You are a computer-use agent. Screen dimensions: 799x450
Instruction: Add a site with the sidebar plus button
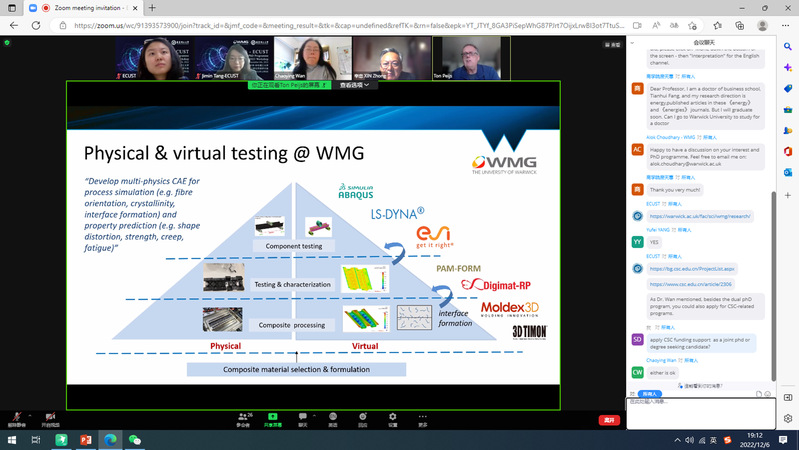point(788,195)
